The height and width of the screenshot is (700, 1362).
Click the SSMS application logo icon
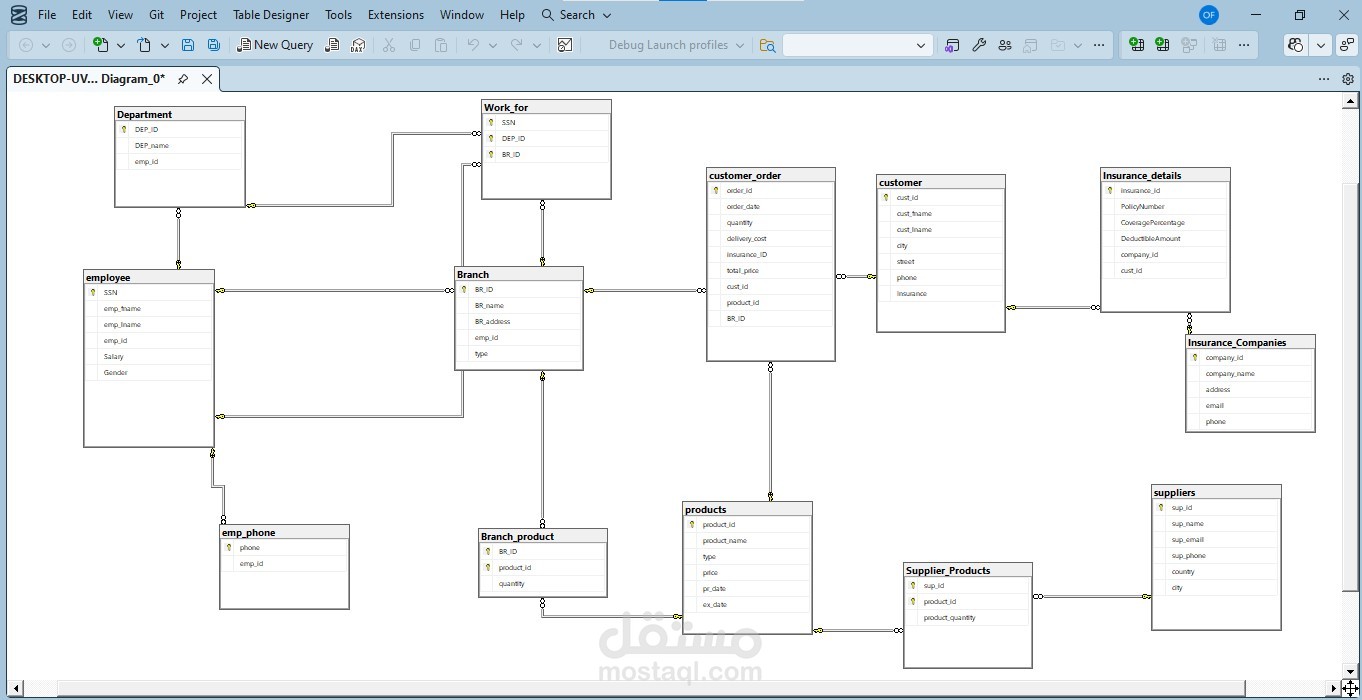pos(18,15)
